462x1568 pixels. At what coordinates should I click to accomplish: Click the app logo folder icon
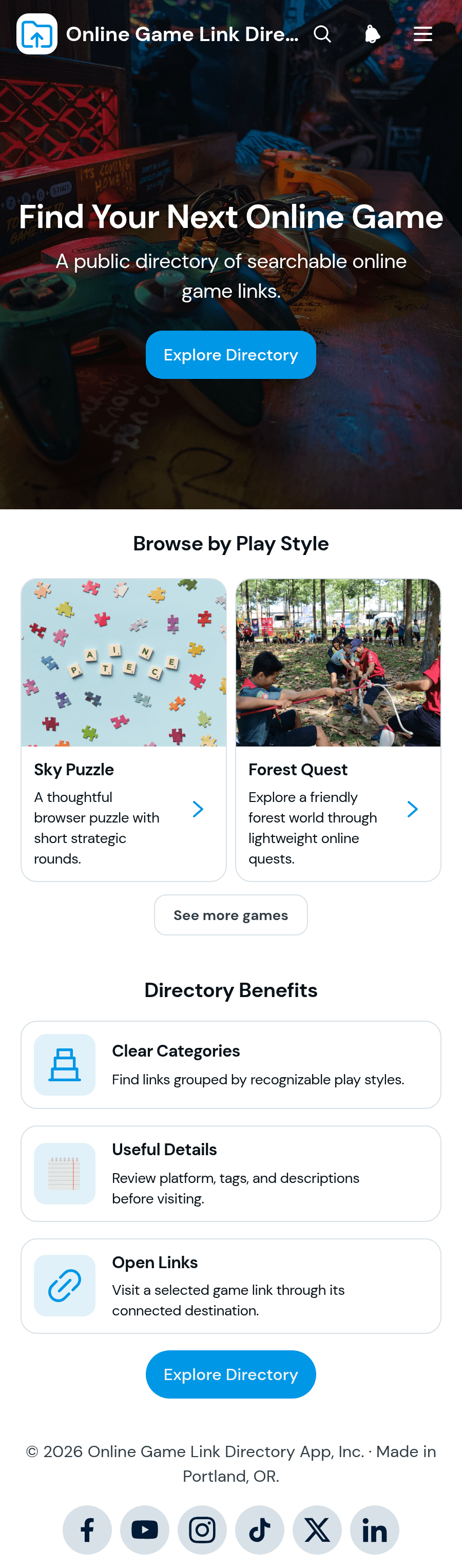(x=36, y=34)
